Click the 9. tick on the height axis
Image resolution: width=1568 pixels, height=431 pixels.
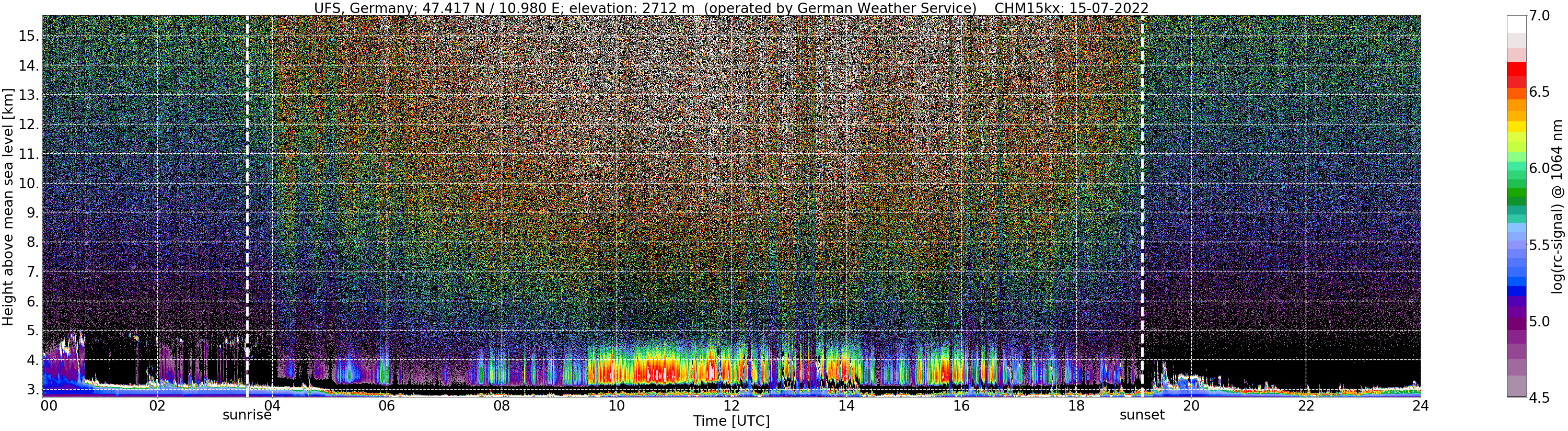32,213
